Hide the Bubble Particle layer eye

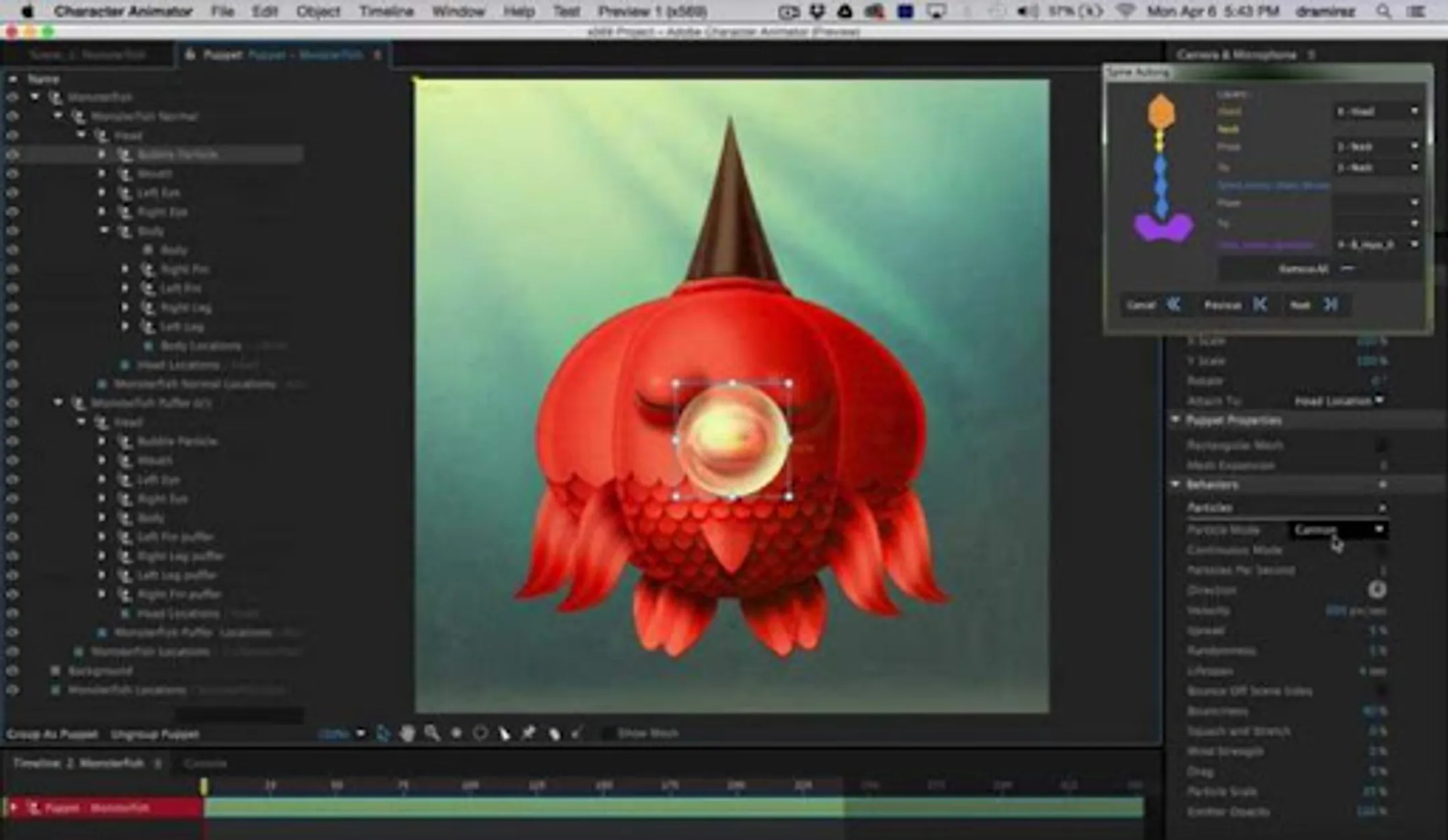click(13, 154)
